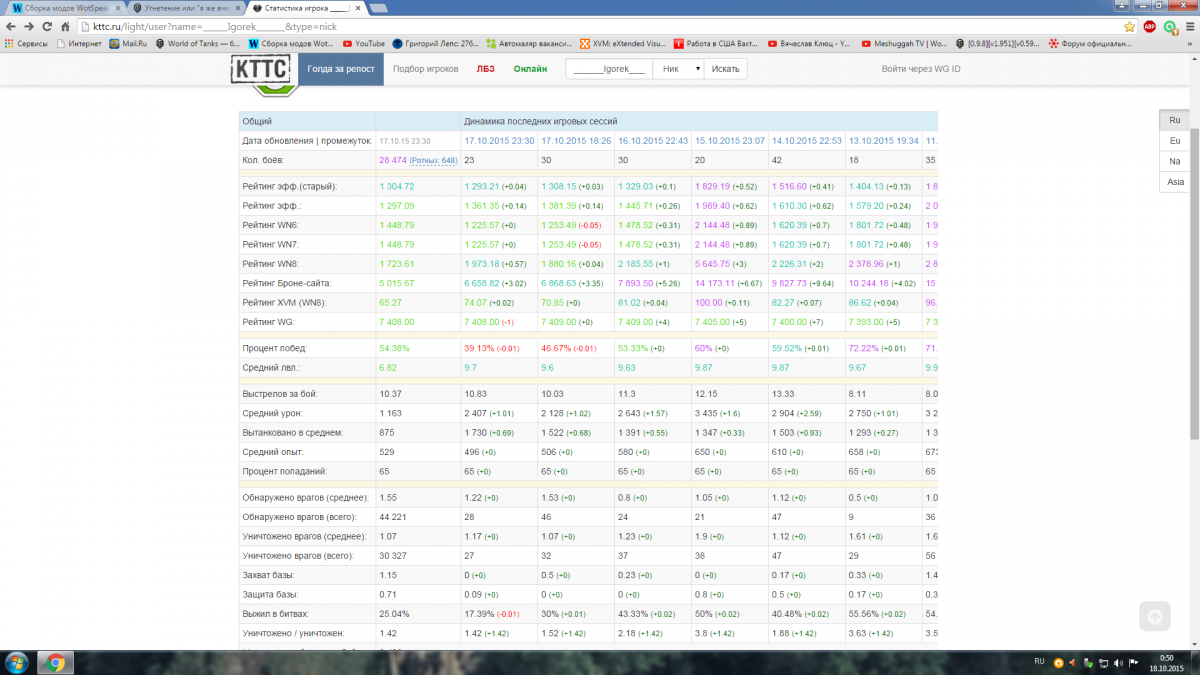Click the Искать search button
Viewport: 1200px width, 675px height.
pyautogui.click(x=725, y=69)
